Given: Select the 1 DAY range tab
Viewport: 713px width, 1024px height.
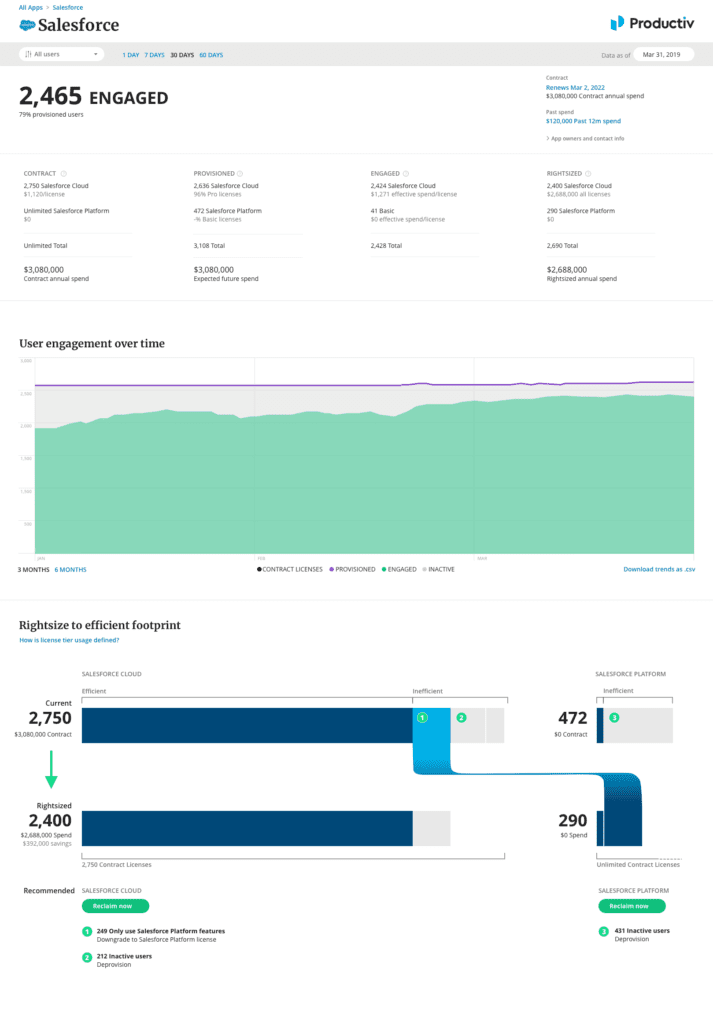Looking at the screenshot, I should coord(131,55).
